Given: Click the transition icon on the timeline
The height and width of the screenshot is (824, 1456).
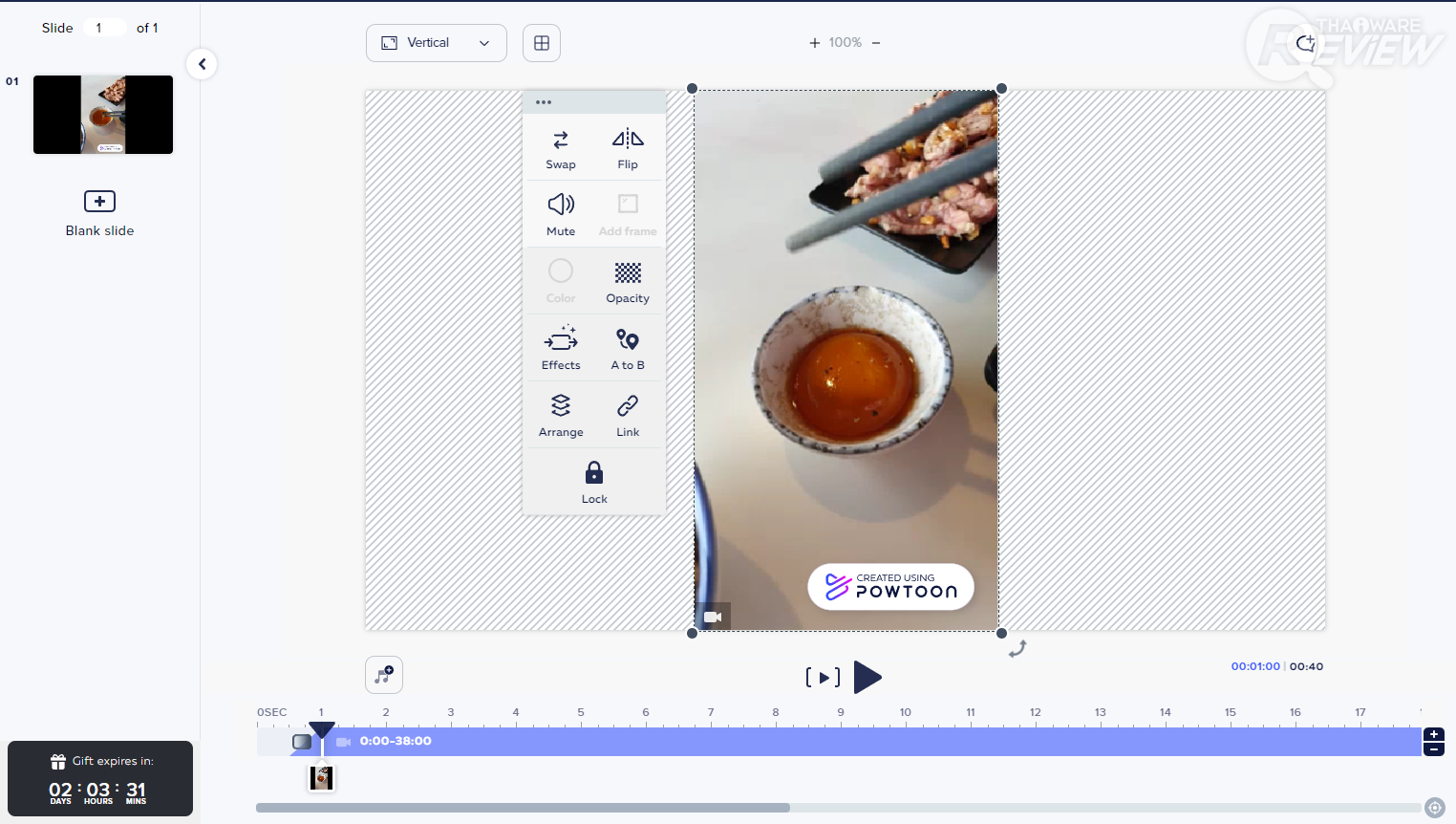Looking at the screenshot, I should 302,742.
